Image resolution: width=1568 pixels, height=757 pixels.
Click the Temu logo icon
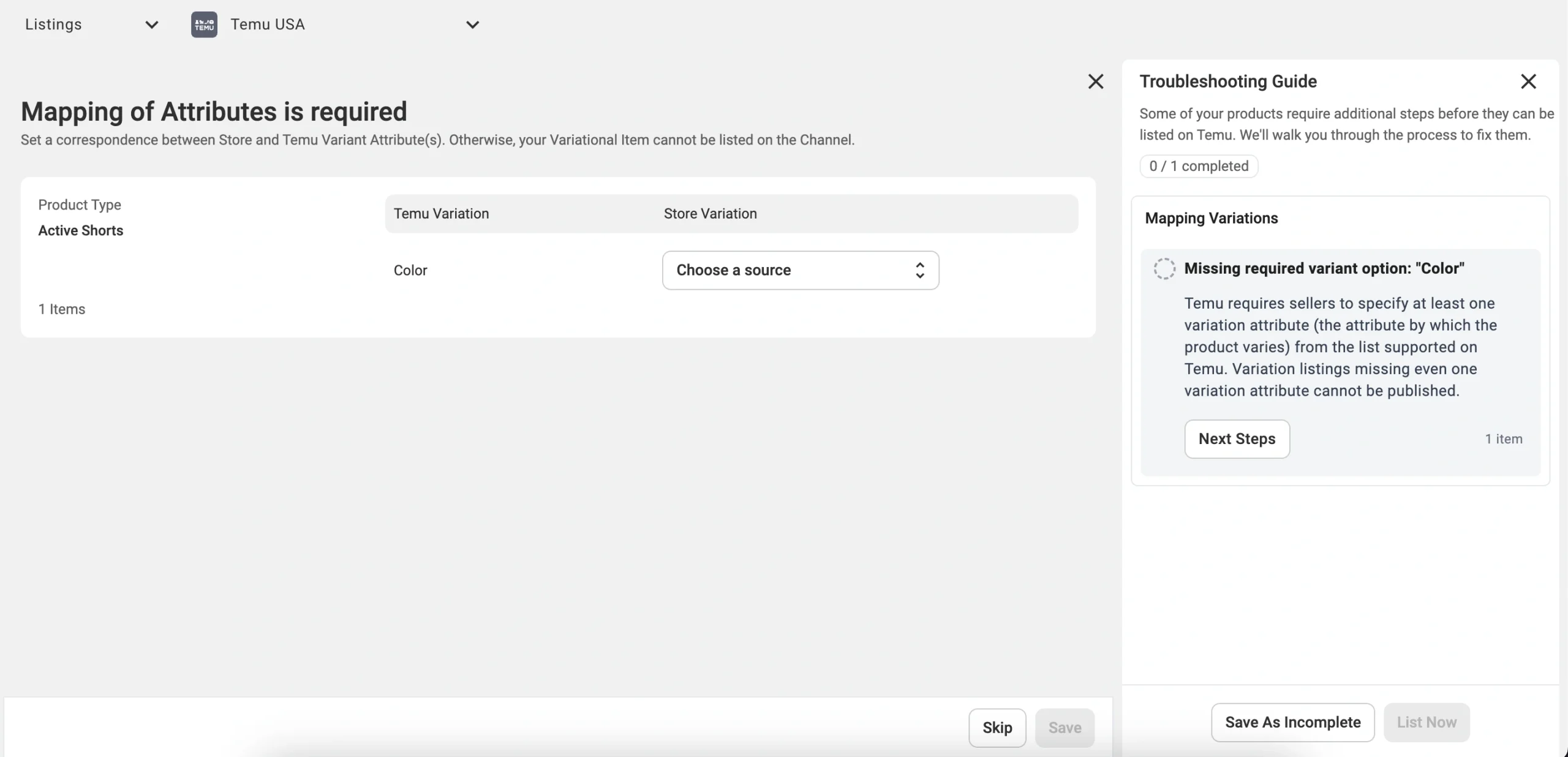(x=204, y=24)
